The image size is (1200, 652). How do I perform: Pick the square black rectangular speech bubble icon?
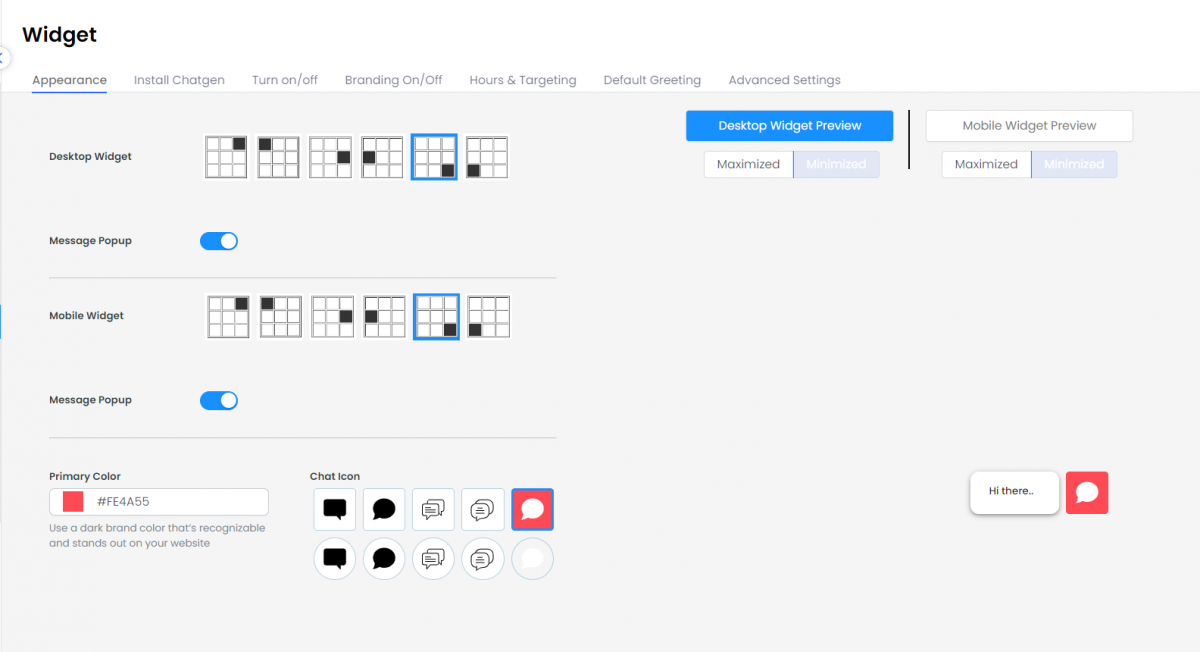[x=335, y=509]
